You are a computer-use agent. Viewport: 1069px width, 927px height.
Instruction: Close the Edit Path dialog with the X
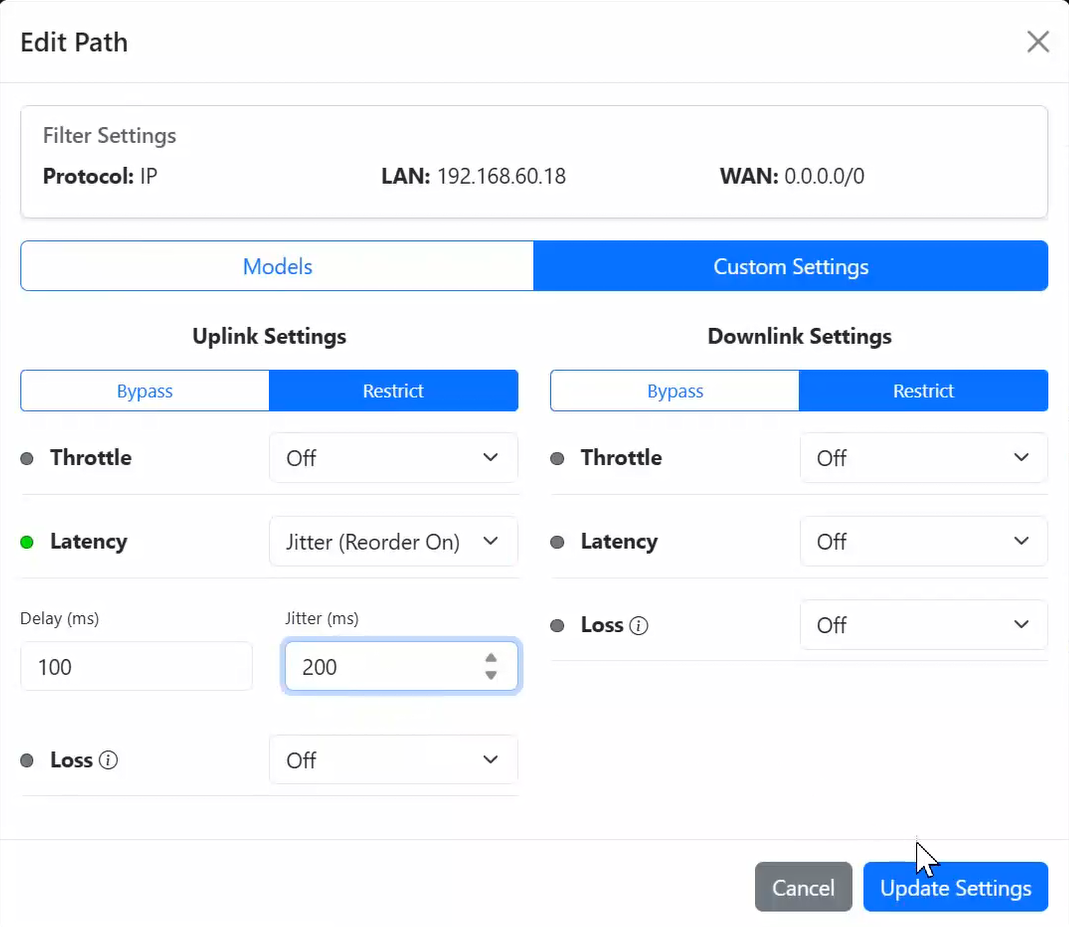click(1037, 41)
